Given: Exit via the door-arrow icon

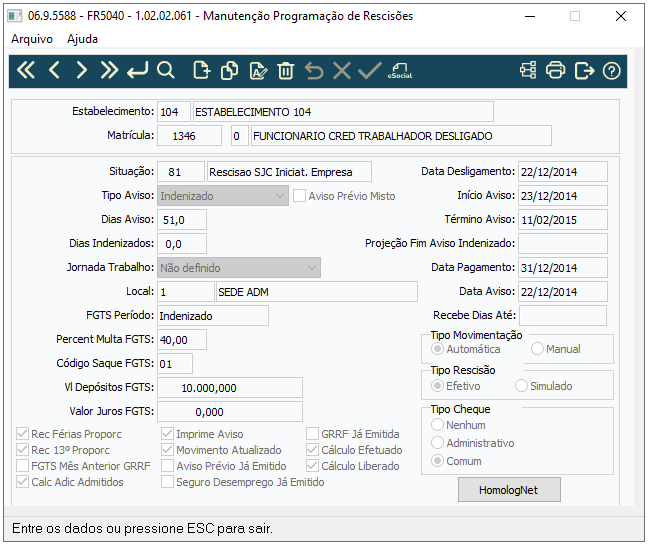Looking at the screenshot, I should click(584, 70).
